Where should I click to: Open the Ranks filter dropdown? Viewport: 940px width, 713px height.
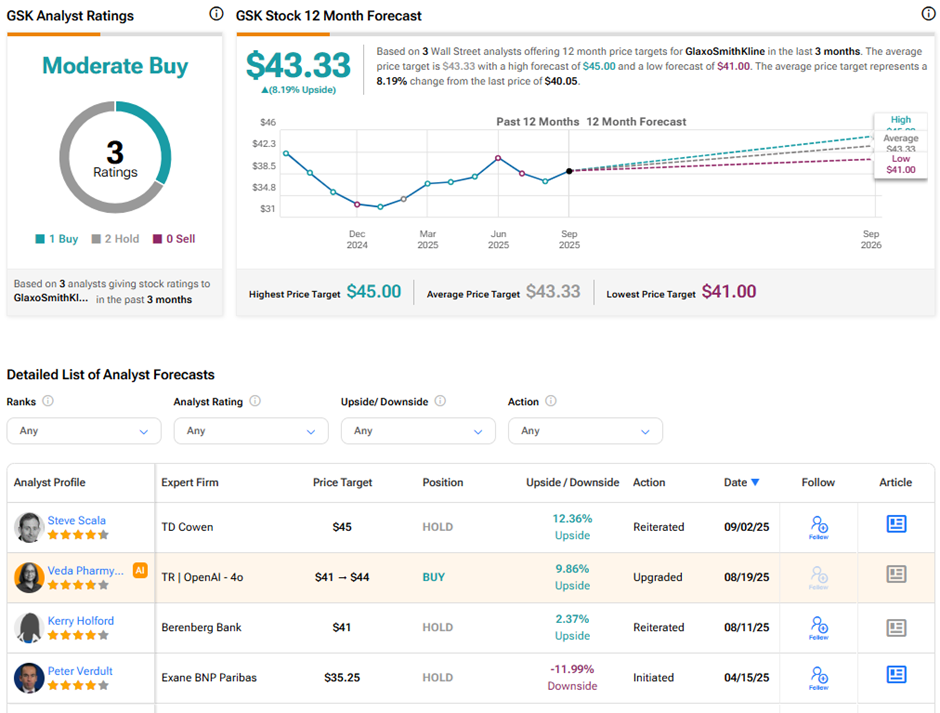pyautogui.click(x=84, y=431)
